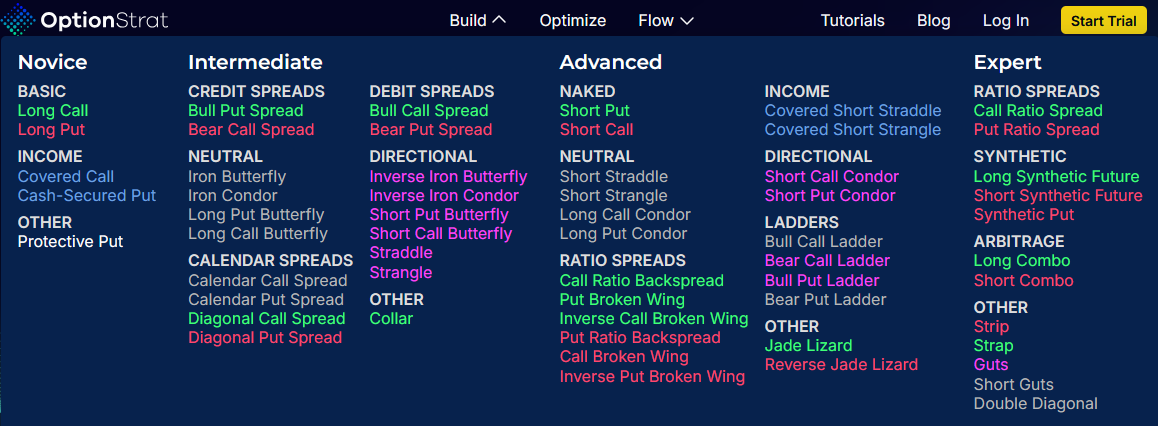Click the OptionStrat logo icon
This screenshot has width=1158, height=426.
click(x=18, y=20)
